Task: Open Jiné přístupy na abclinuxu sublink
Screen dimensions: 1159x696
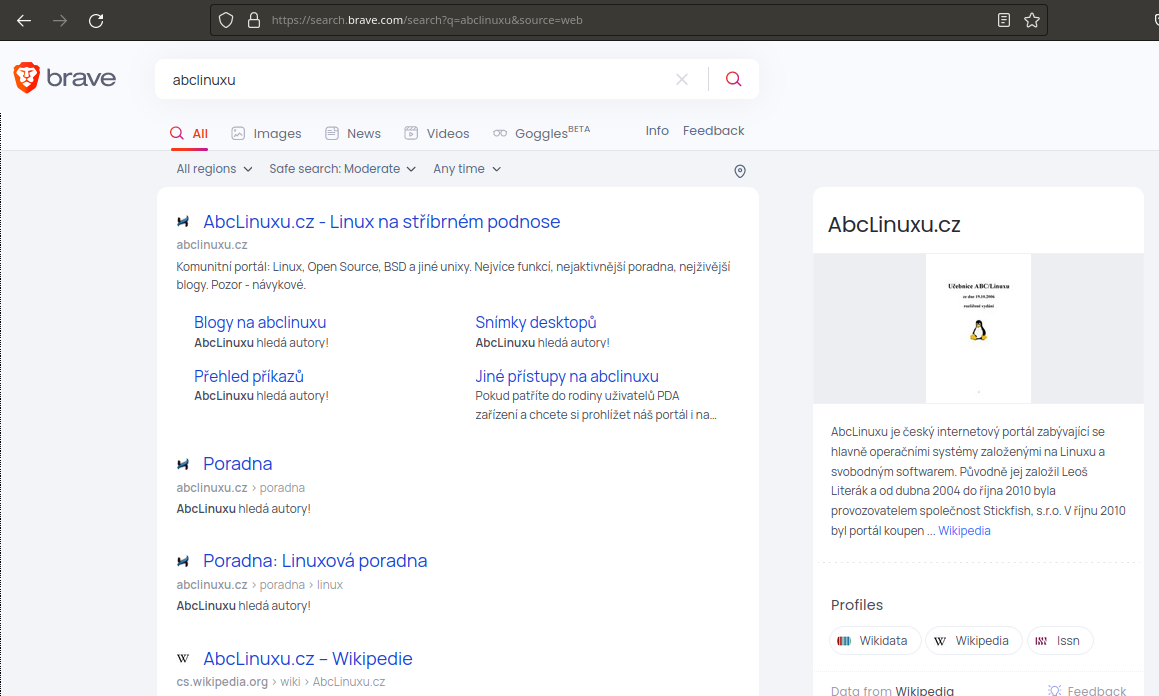Action: pyautogui.click(x=567, y=376)
